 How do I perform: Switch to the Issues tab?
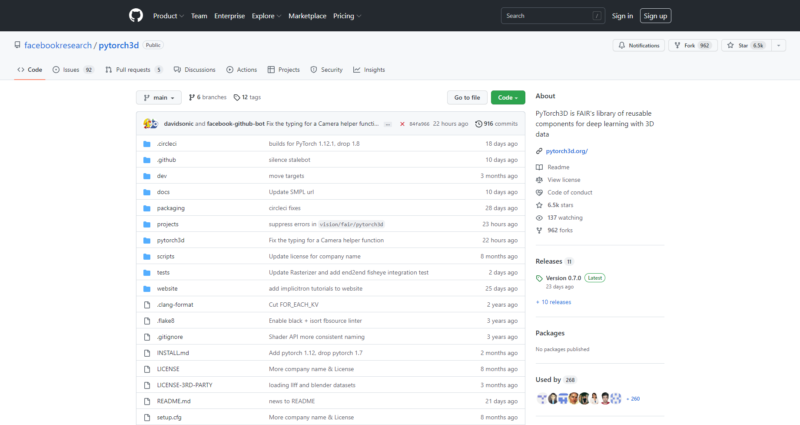pyautogui.click(x=74, y=70)
